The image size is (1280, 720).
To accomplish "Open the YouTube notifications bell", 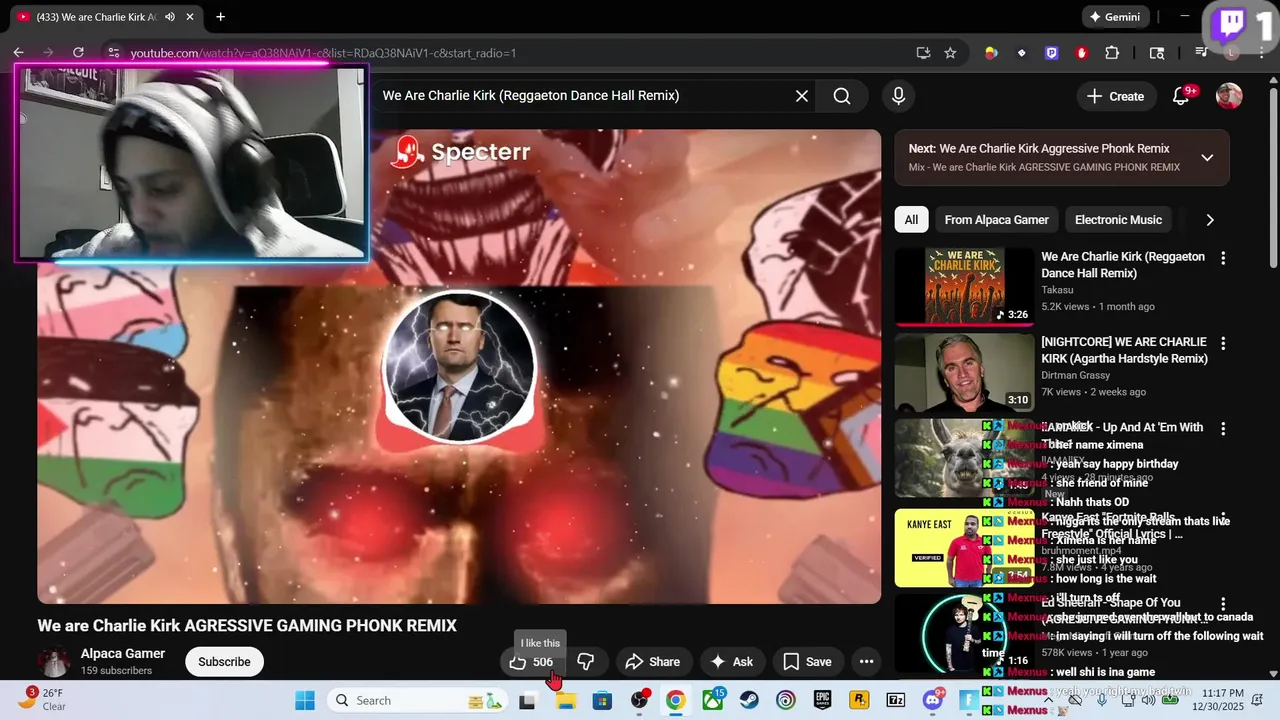I will (x=1181, y=96).
